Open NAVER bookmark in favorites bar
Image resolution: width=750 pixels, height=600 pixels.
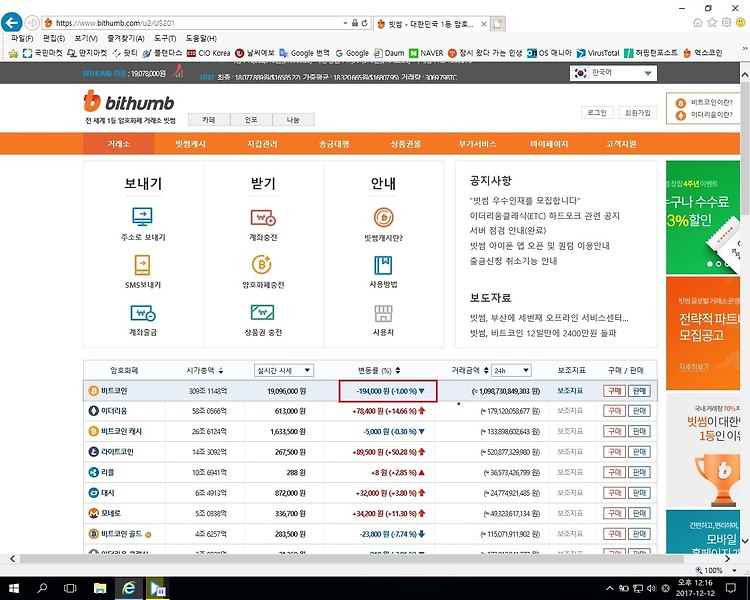(426, 53)
